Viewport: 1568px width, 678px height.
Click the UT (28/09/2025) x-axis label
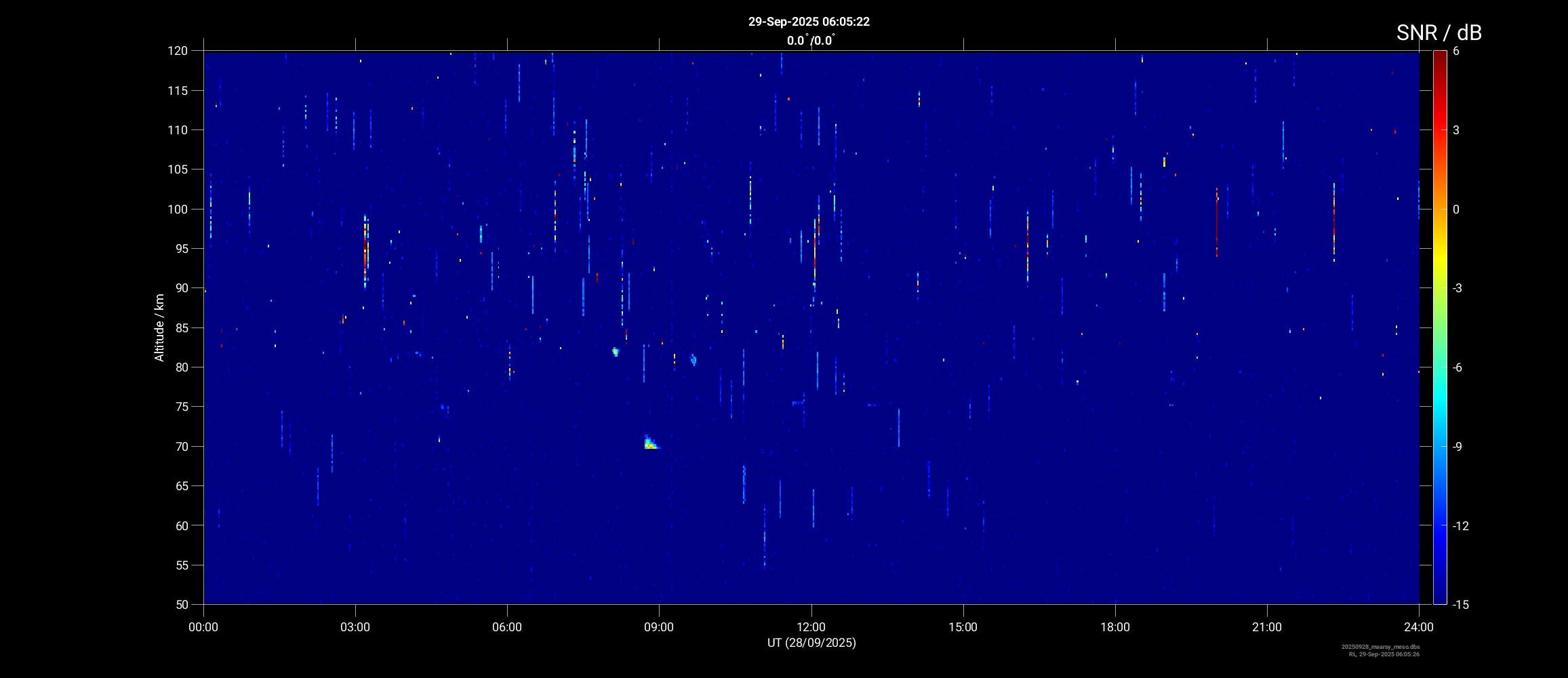[811, 643]
